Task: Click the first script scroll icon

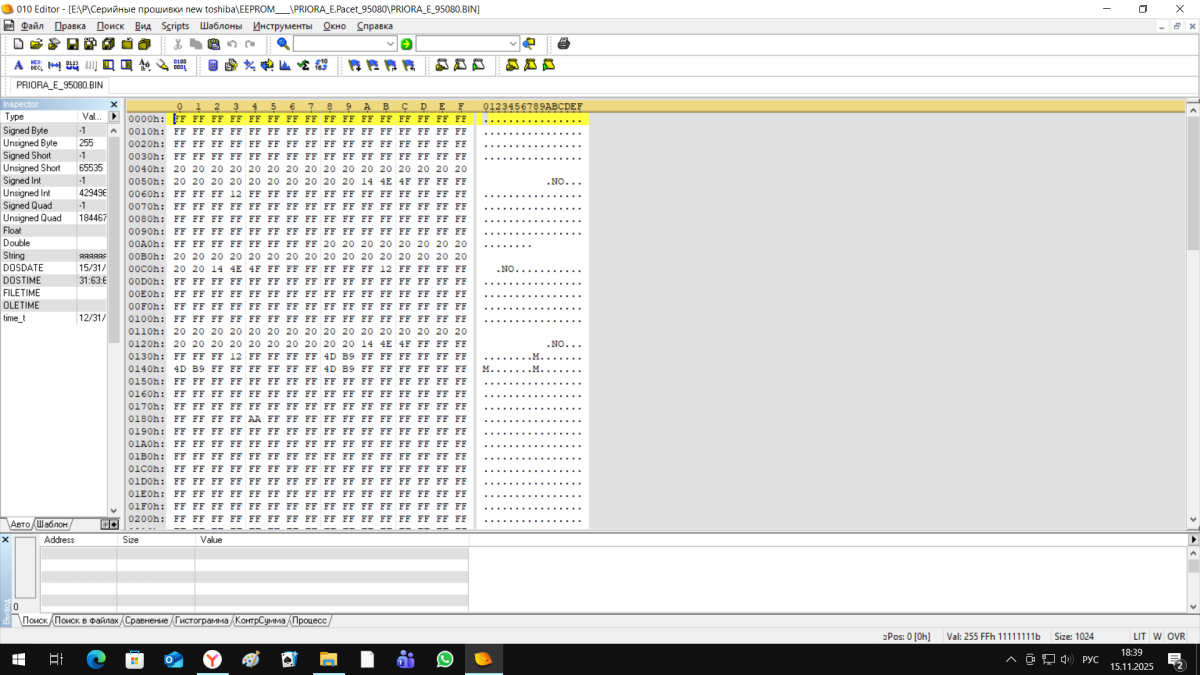Action: pyautogui.click(x=441, y=65)
